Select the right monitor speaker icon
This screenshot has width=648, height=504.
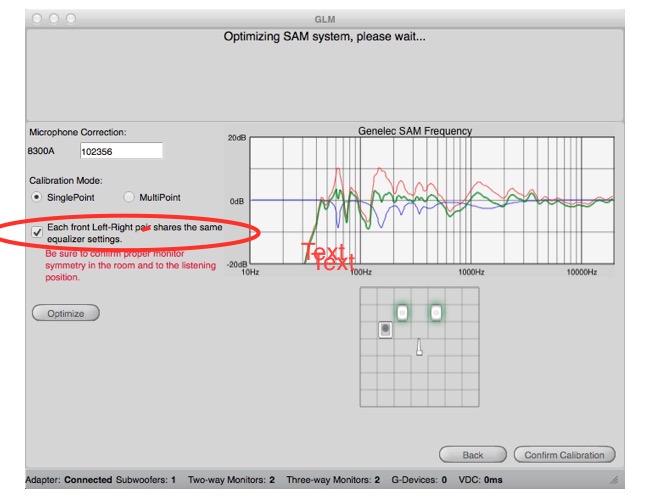tap(436, 313)
